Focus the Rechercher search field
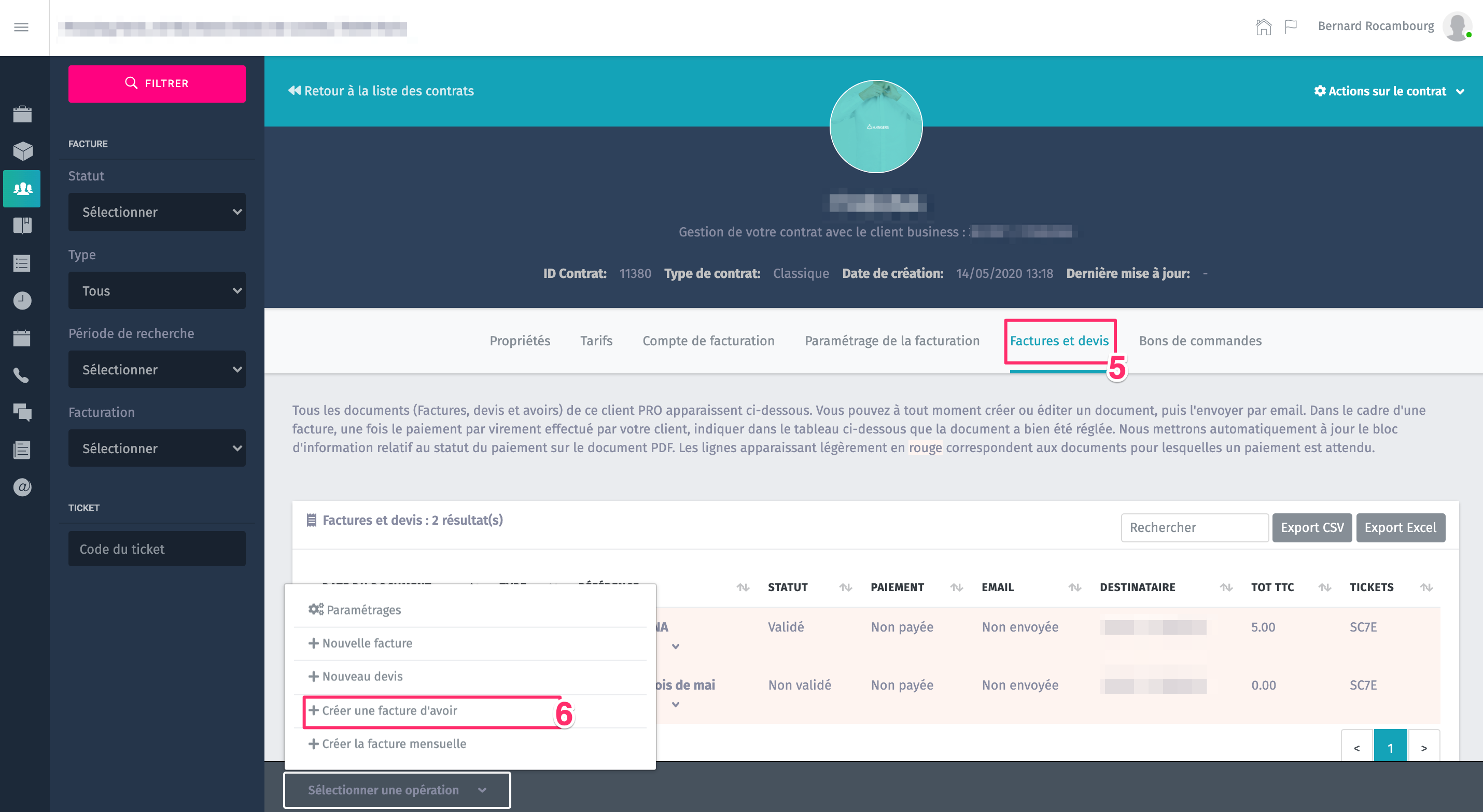 point(1194,527)
